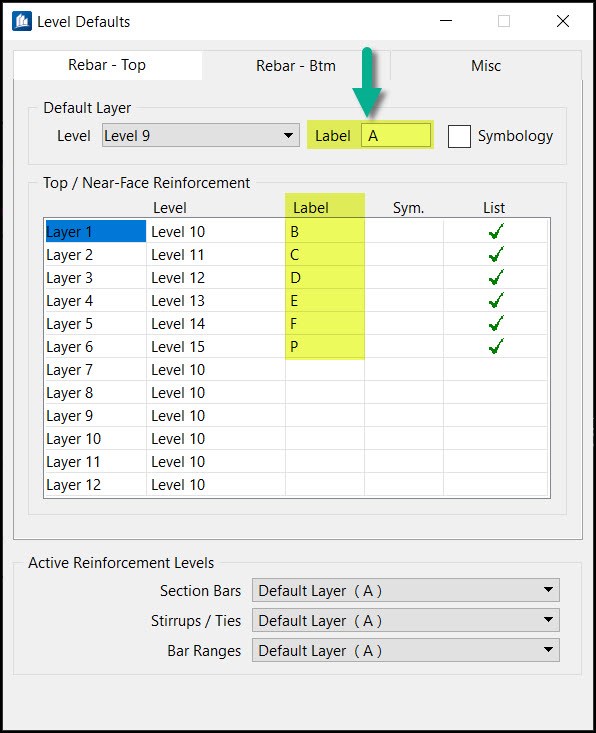Click the Default Layer Label field
The height and width of the screenshot is (733, 596).
click(396, 136)
